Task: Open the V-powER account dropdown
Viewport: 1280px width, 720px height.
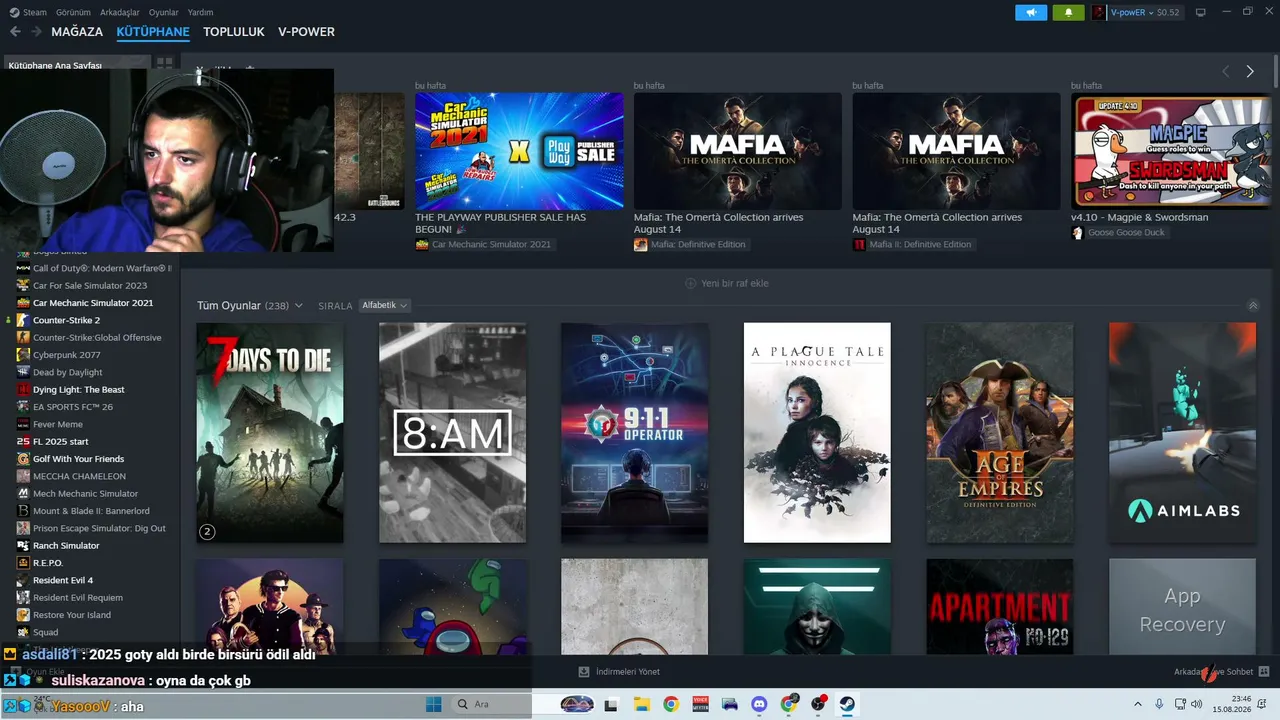Action: click(1136, 12)
